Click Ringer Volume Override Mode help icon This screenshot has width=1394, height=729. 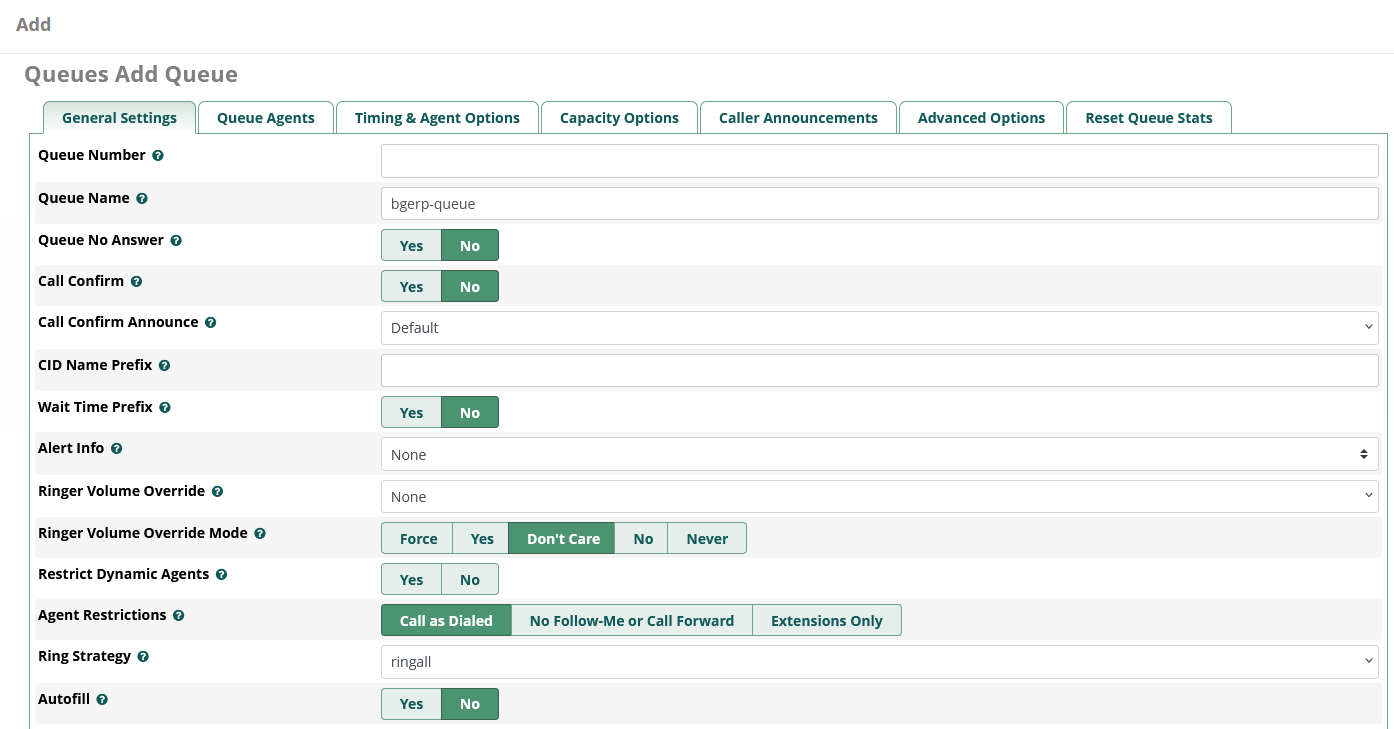[260, 534]
